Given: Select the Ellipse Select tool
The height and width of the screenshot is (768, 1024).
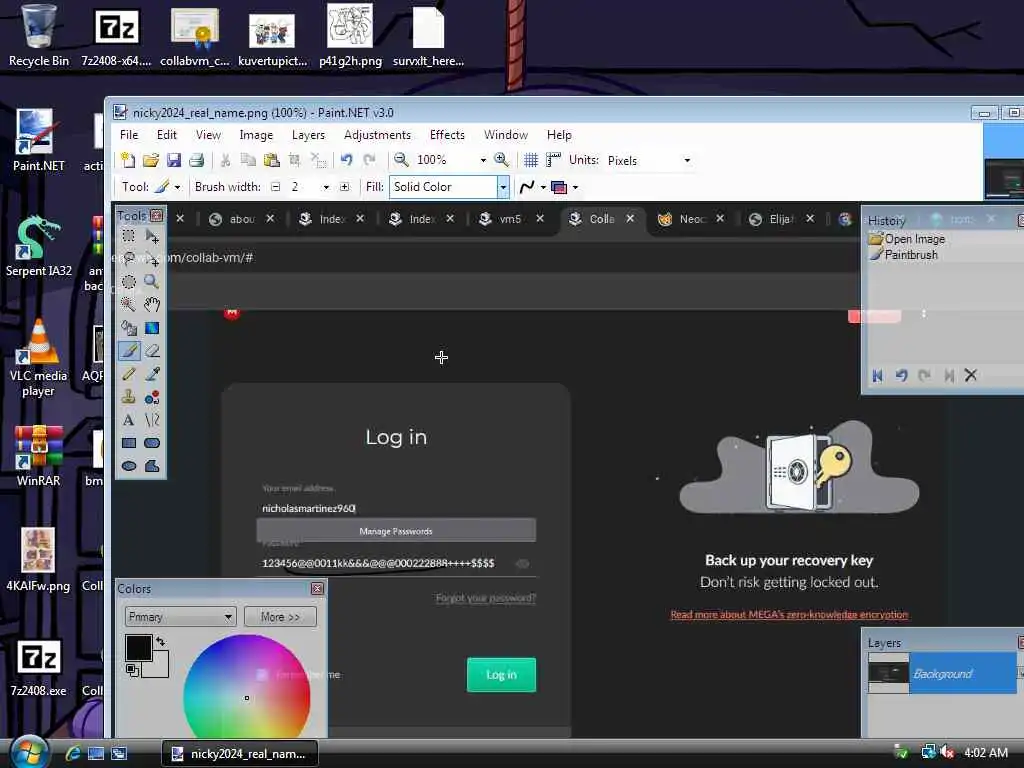Looking at the screenshot, I should pyautogui.click(x=129, y=281).
